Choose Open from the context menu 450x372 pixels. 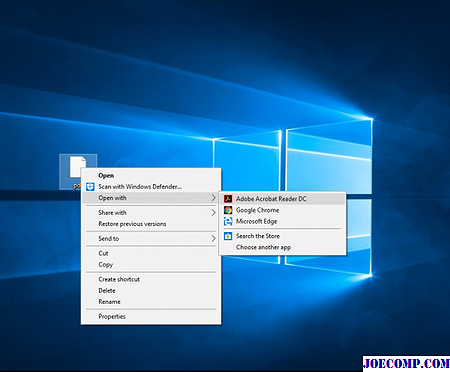(x=151, y=175)
